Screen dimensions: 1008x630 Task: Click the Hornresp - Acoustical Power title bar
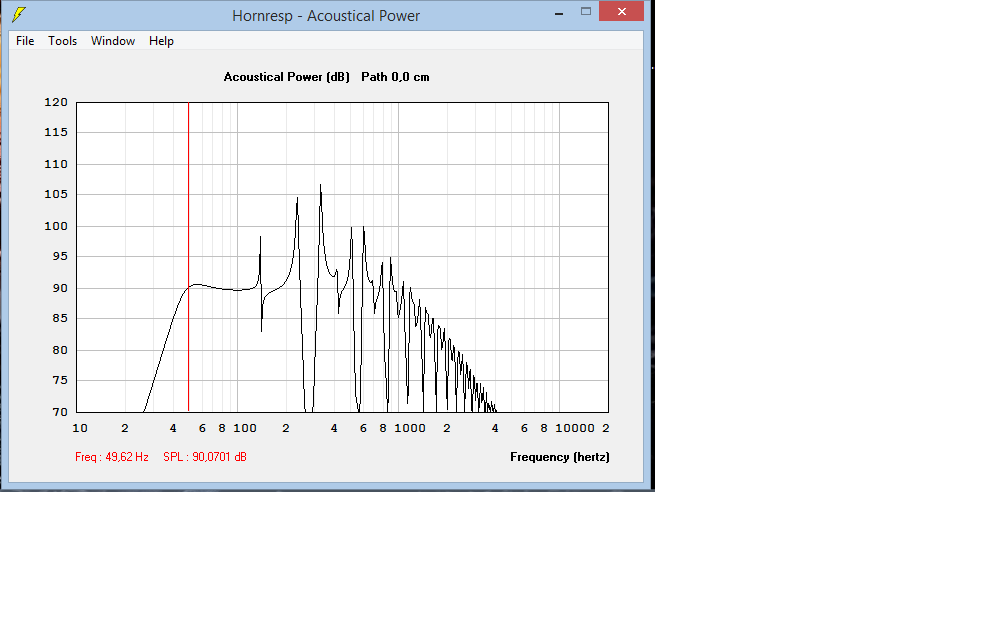[x=326, y=15]
